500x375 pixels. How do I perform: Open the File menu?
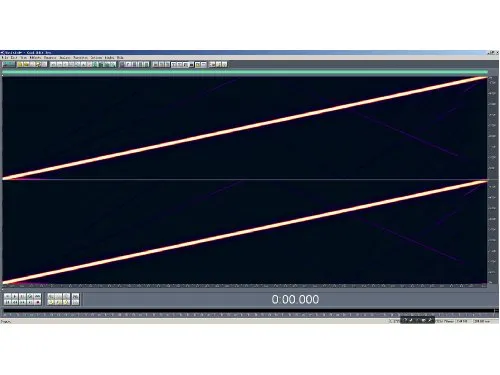6,58
